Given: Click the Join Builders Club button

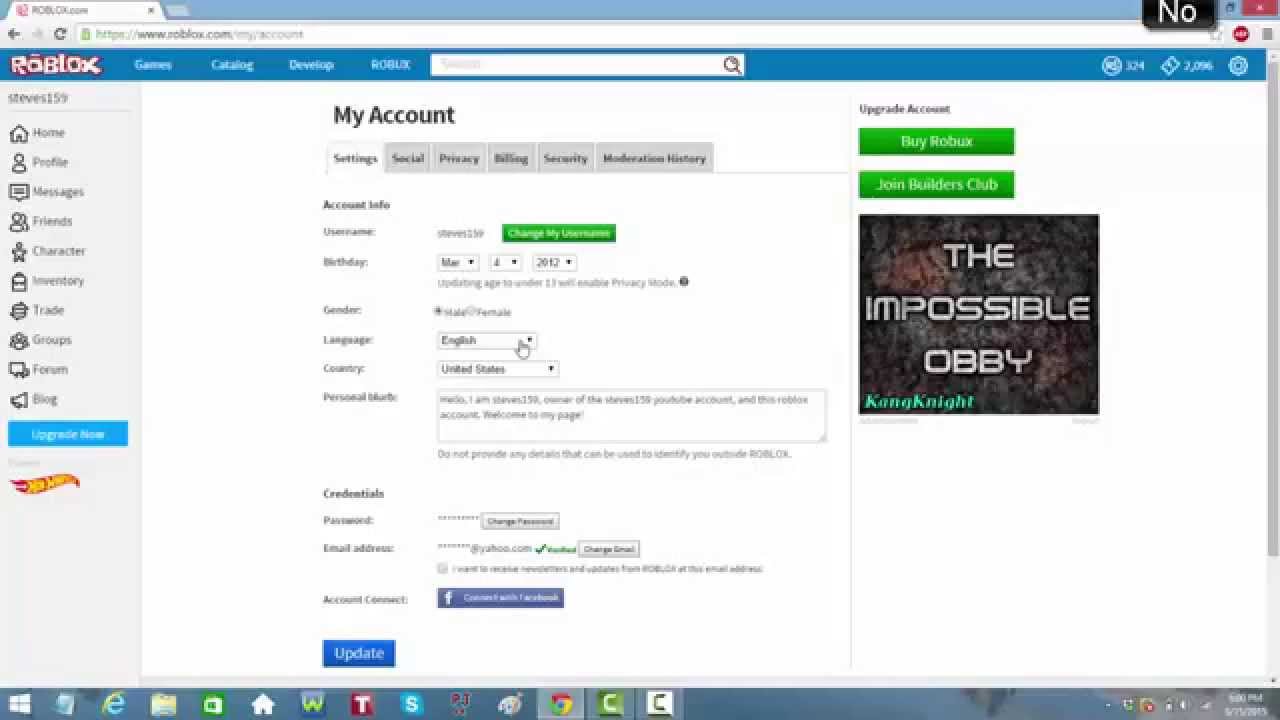Looking at the screenshot, I should pyautogui.click(x=936, y=184).
